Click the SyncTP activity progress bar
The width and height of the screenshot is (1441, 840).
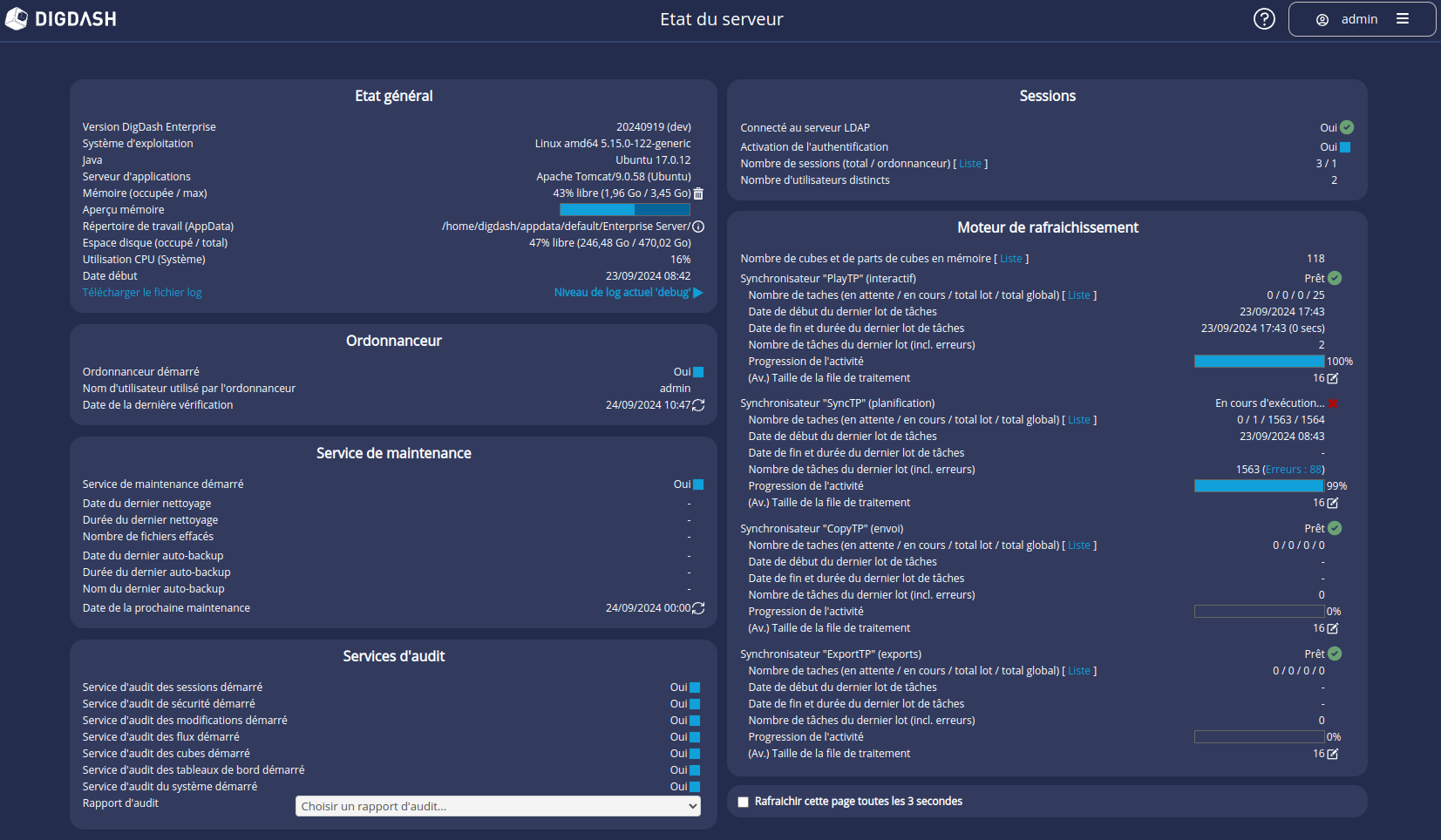click(1258, 485)
